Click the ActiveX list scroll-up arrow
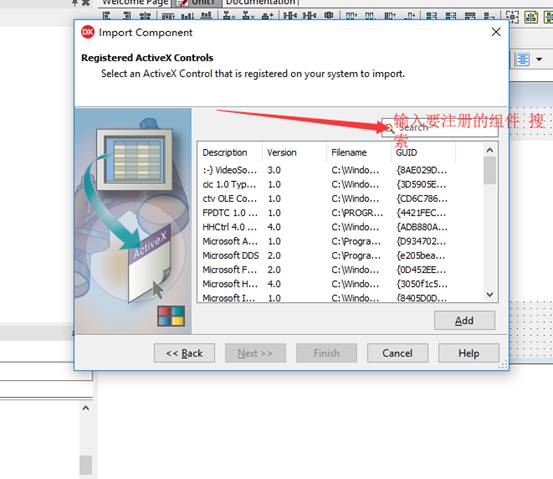The image size is (553, 479). [490, 150]
